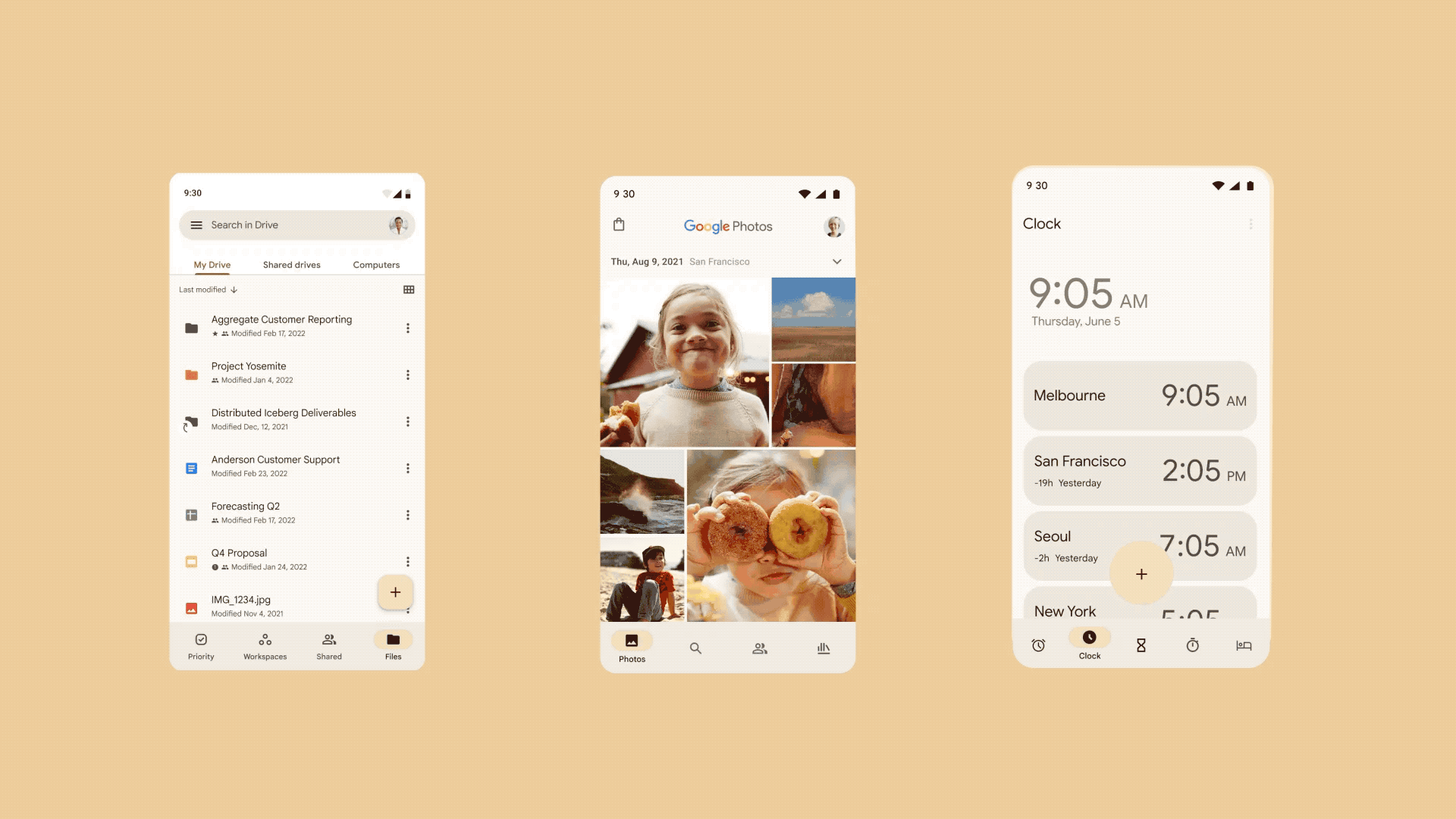Click the floating add button in Google Drive

tap(394, 592)
